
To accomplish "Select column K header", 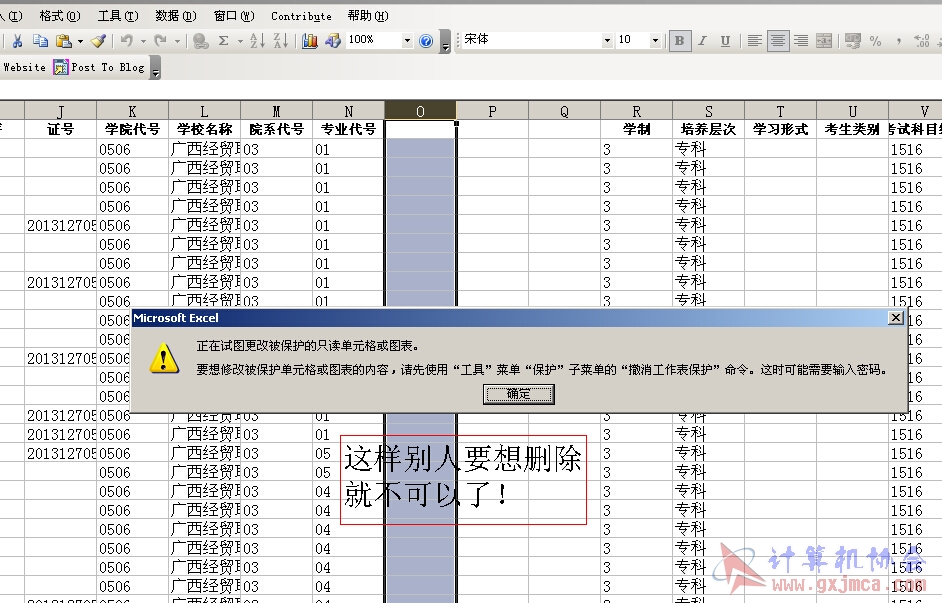I will (x=132, y=111).
